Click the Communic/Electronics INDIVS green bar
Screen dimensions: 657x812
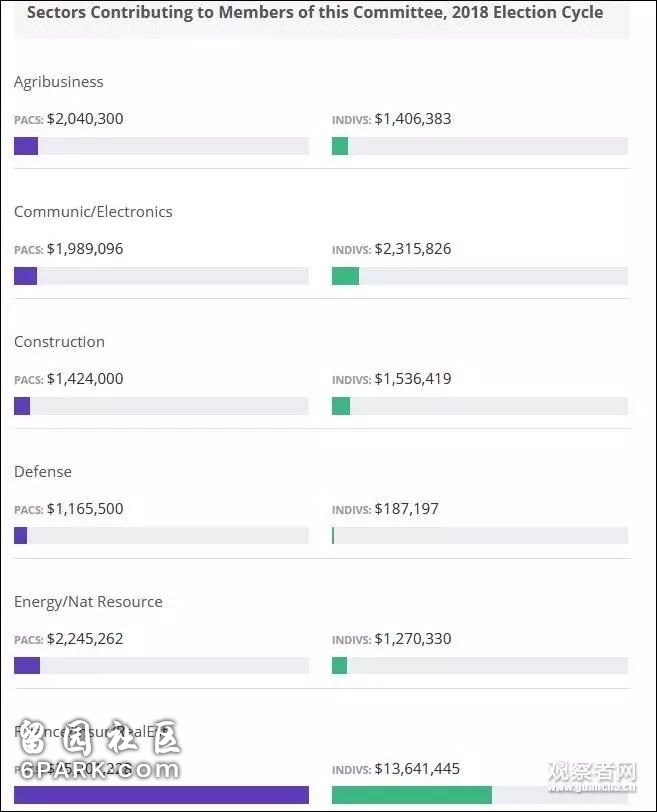(345, 276)
